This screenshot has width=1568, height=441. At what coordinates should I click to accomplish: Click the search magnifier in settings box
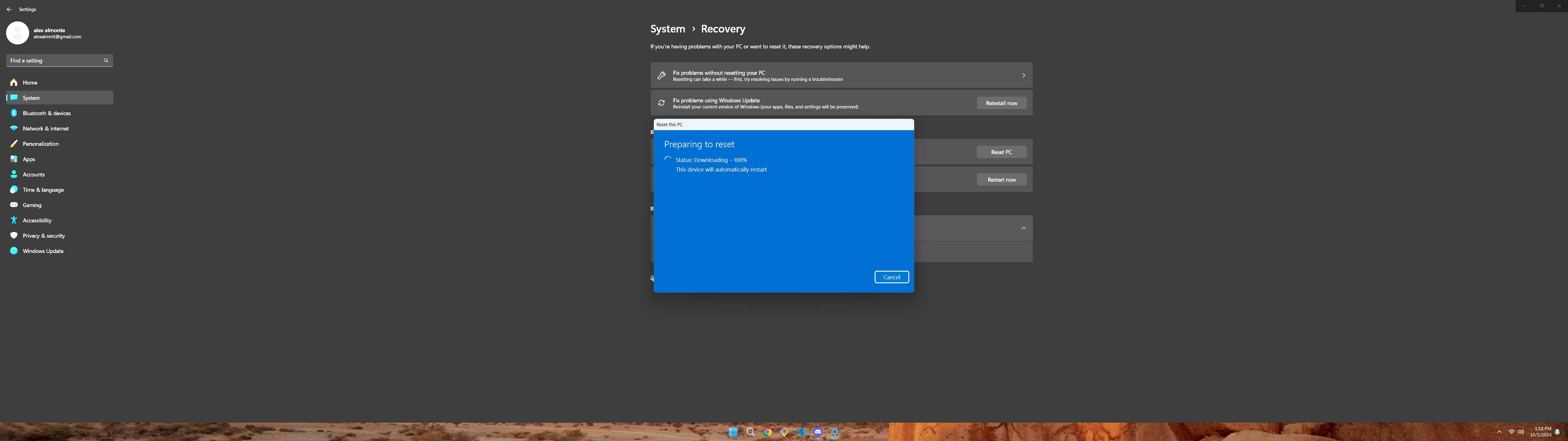(x=106, y=60)
